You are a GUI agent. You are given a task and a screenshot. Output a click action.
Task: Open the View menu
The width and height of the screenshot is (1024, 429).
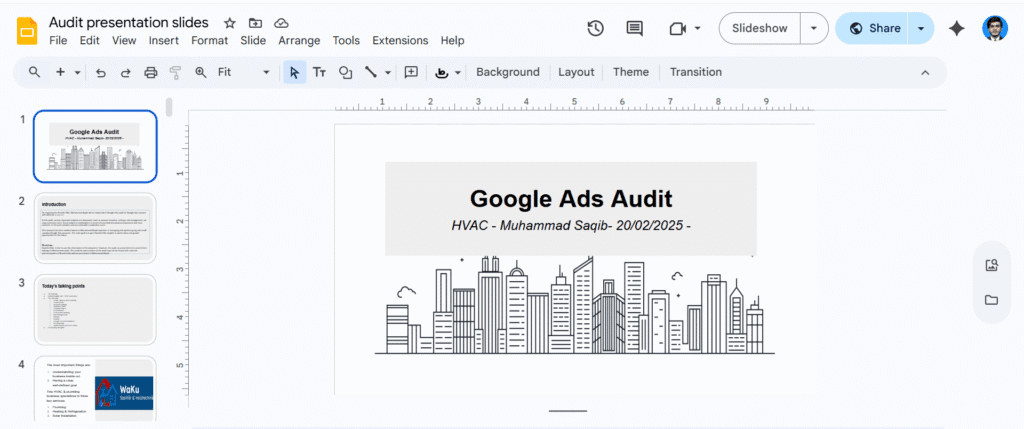point(124,40)
